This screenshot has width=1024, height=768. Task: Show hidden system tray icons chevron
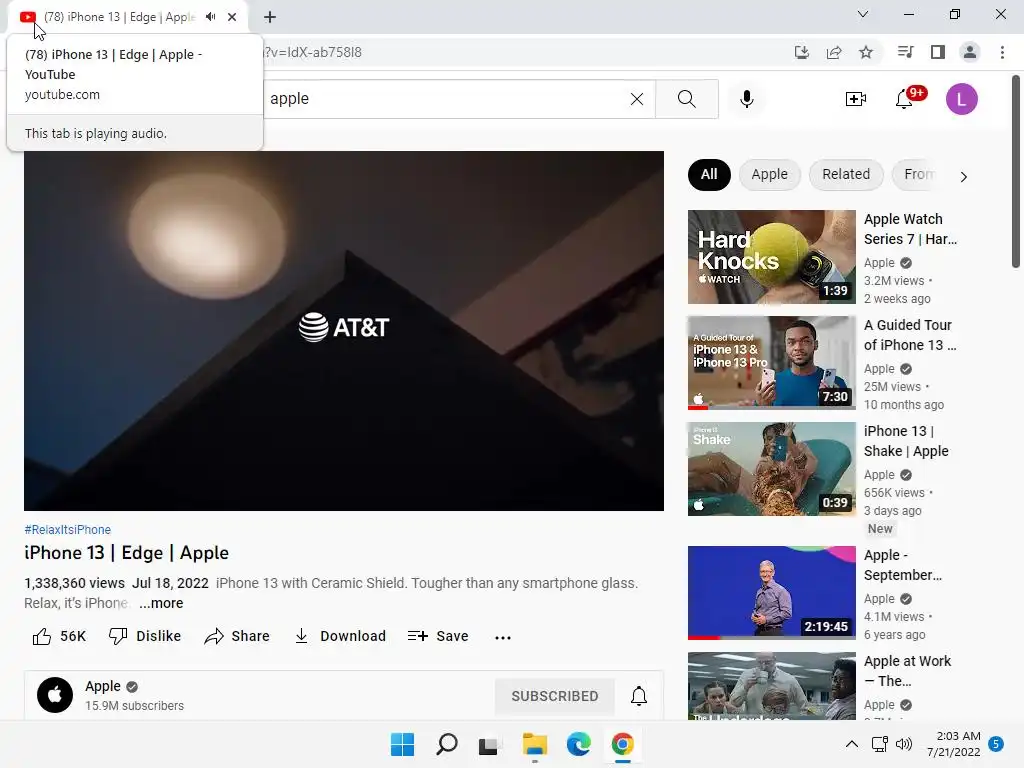pyautogui.click(x=852, y=744)
